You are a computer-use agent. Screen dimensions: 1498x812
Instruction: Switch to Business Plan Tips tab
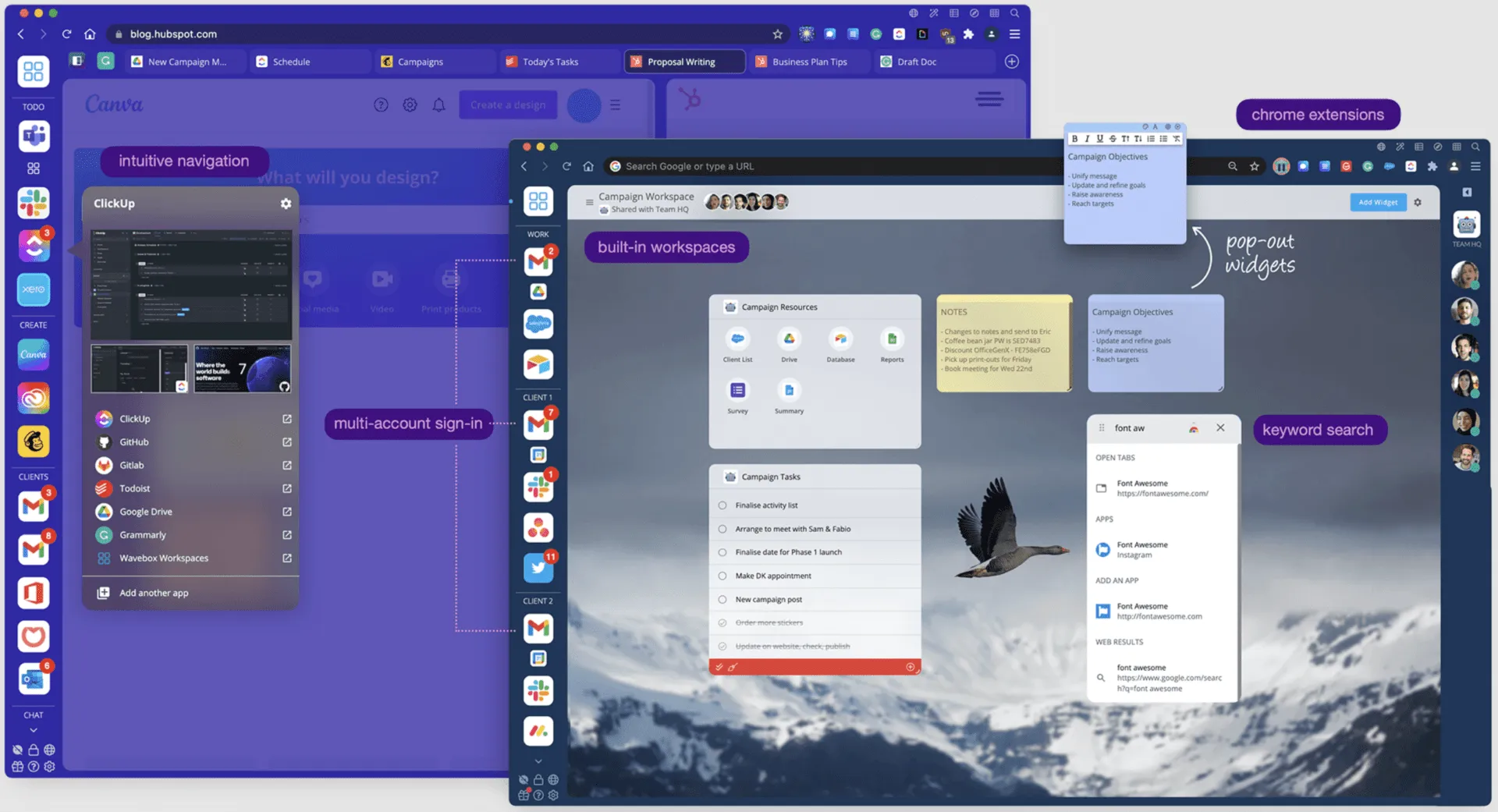point(808,62)
